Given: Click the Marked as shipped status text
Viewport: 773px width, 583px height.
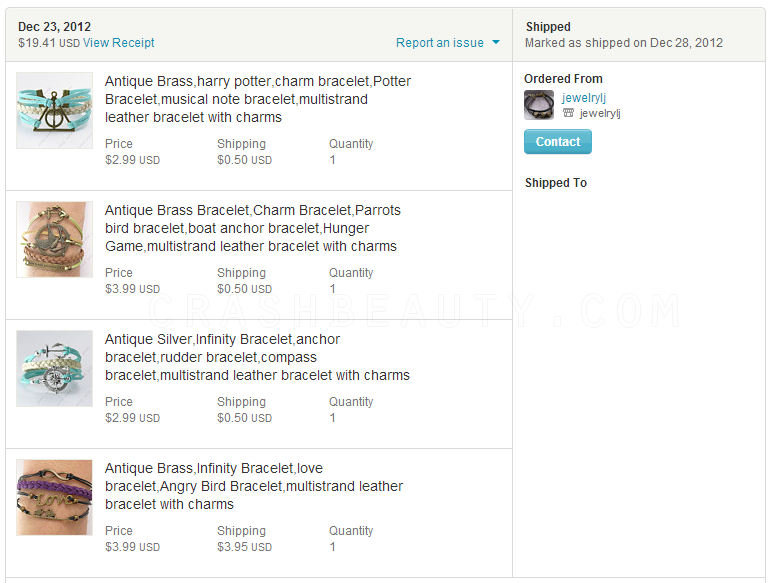Looking at the screenshot, I should 623,43.
